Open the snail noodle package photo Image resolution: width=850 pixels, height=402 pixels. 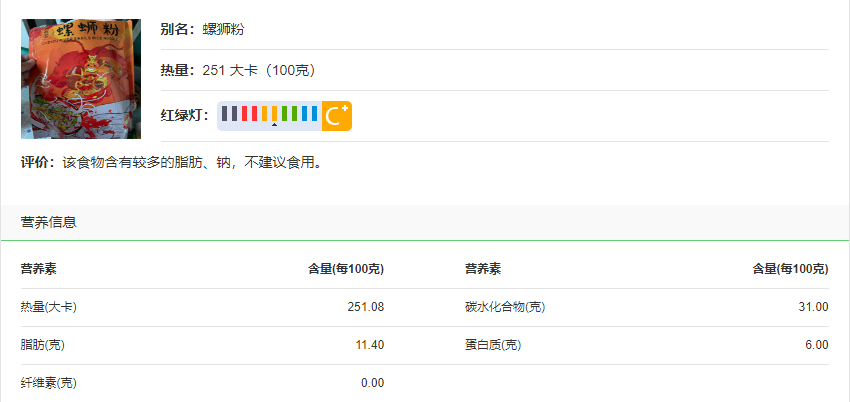coord(81,79)
